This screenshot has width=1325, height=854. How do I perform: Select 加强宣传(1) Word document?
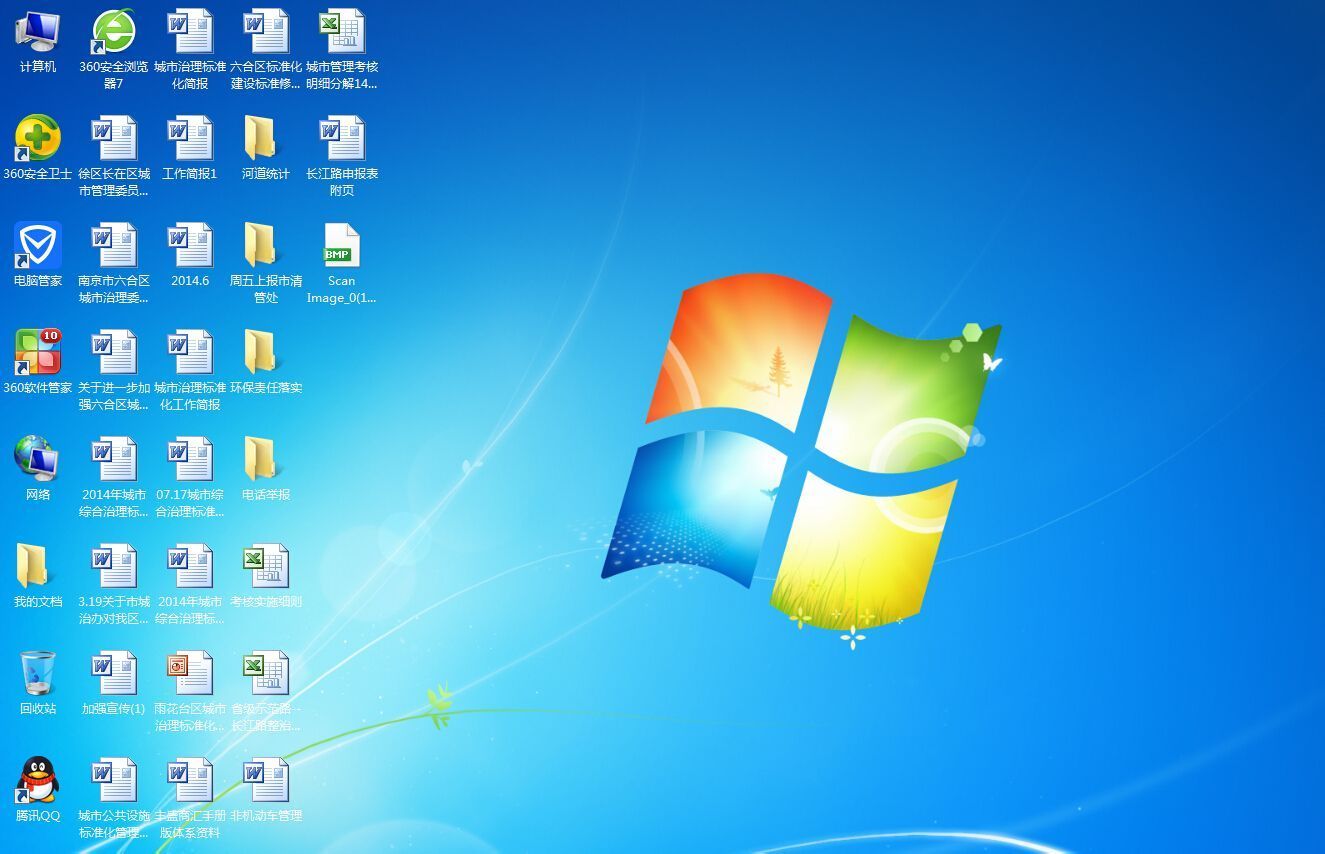(114, 674)
